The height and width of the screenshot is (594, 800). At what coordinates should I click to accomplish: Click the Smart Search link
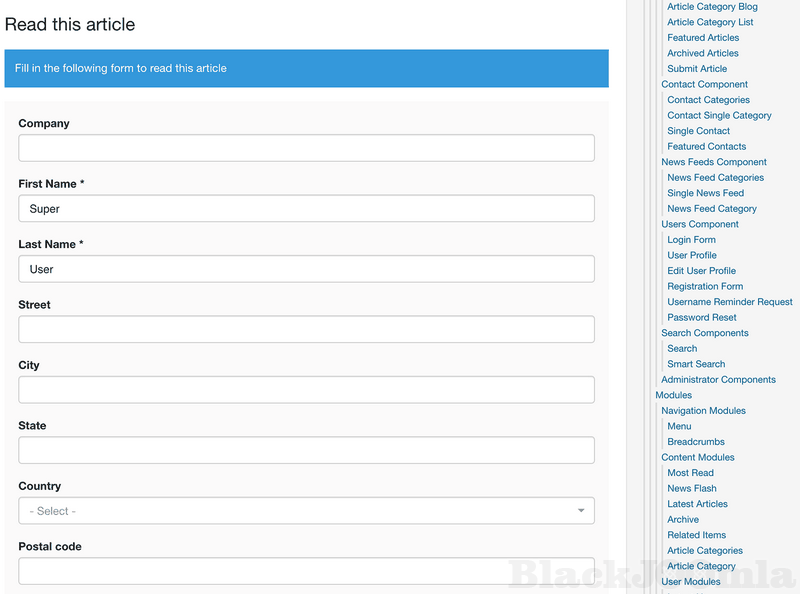tap(696, 364)
